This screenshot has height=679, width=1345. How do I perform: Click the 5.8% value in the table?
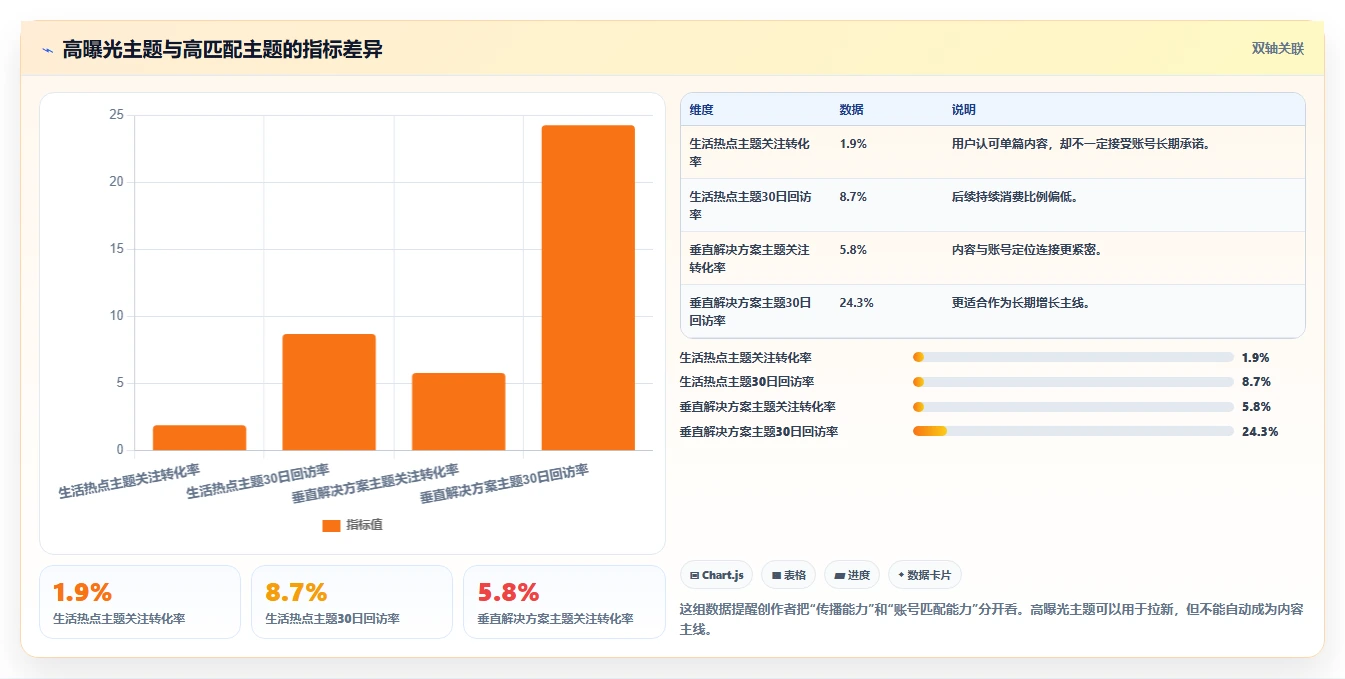coord(853,250)
